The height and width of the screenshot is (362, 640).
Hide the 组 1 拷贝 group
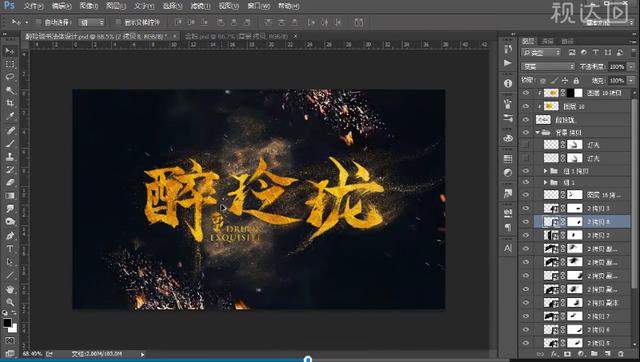(526, 171)
